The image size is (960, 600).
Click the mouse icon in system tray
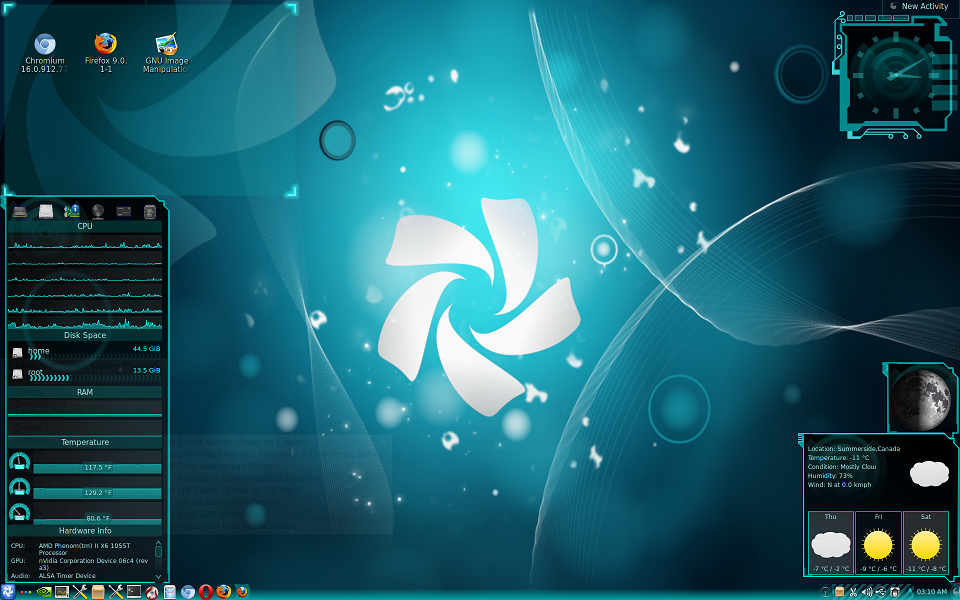(x=894, y=592)
